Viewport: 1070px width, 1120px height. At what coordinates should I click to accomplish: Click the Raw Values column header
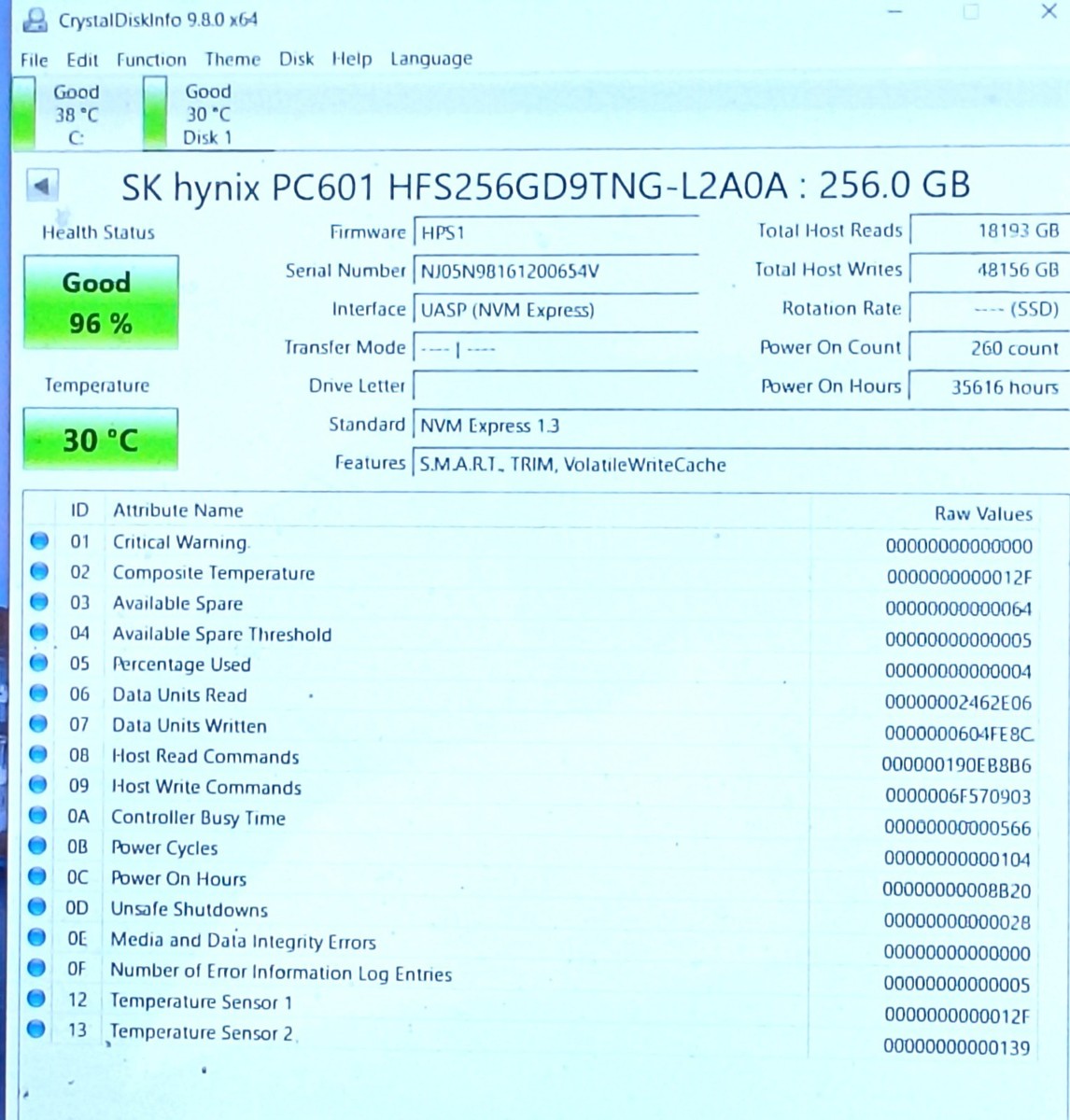click(983, 513)
